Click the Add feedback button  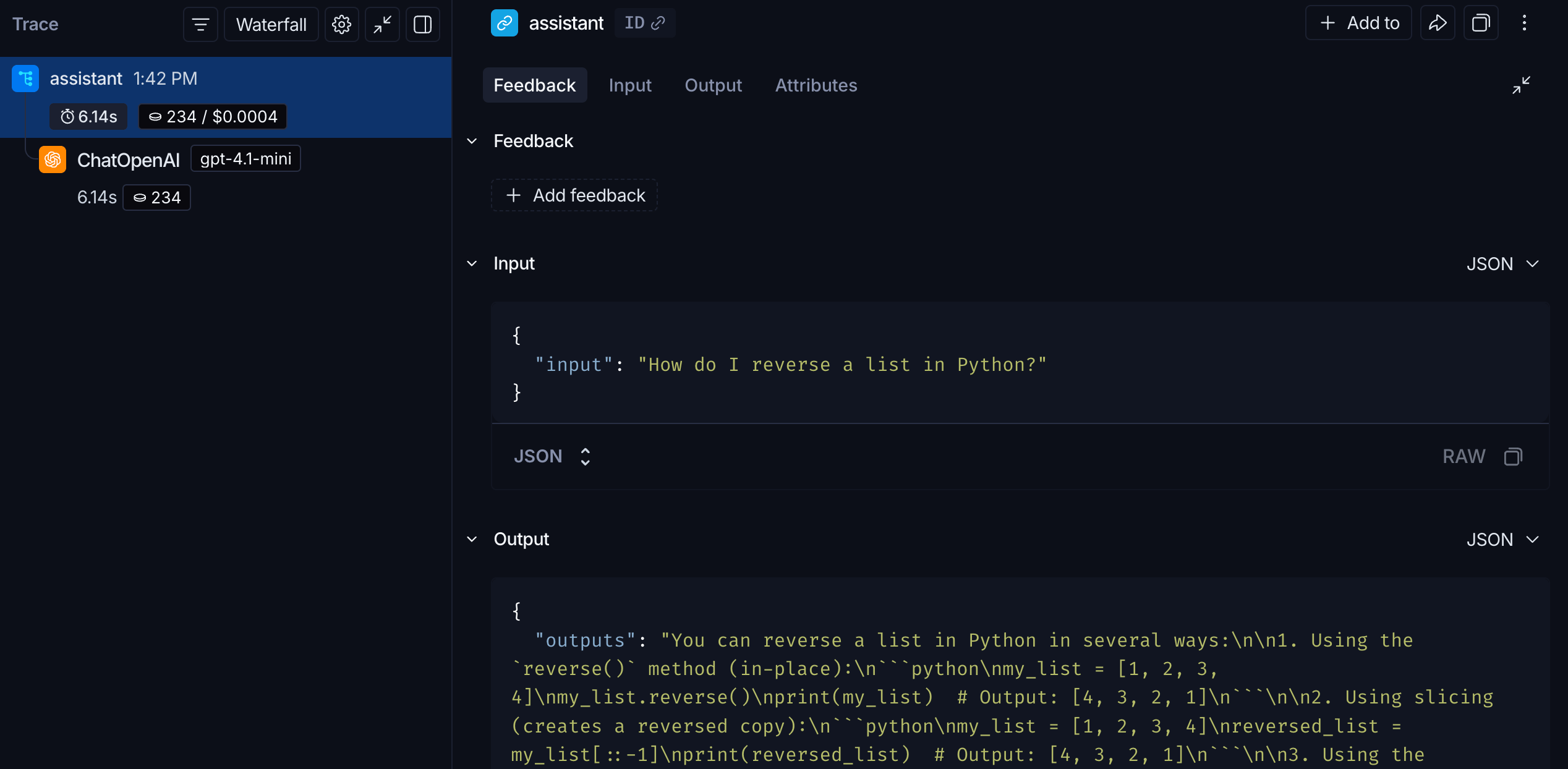[x=574, y=195]
